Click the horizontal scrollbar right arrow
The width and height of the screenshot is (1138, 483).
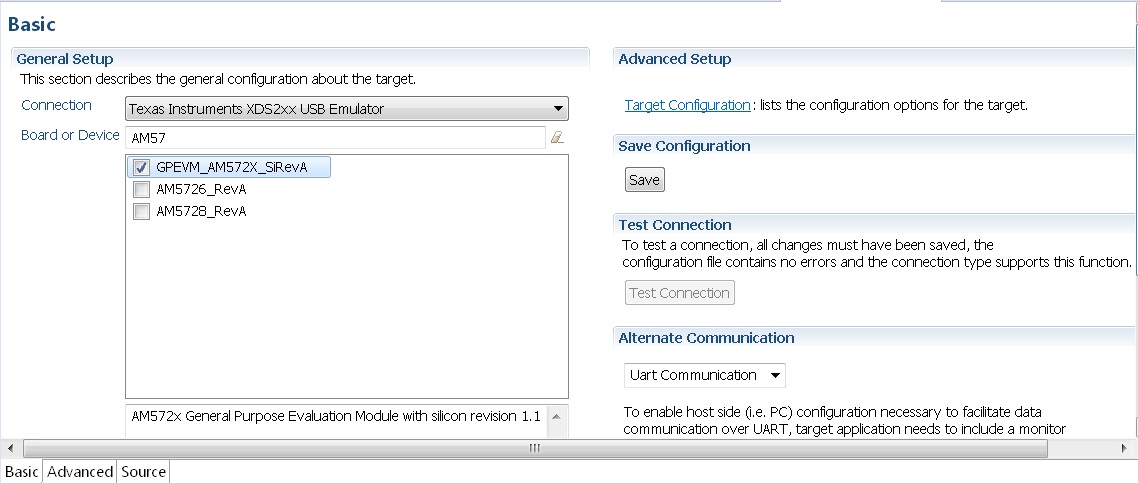[1127, 449]
